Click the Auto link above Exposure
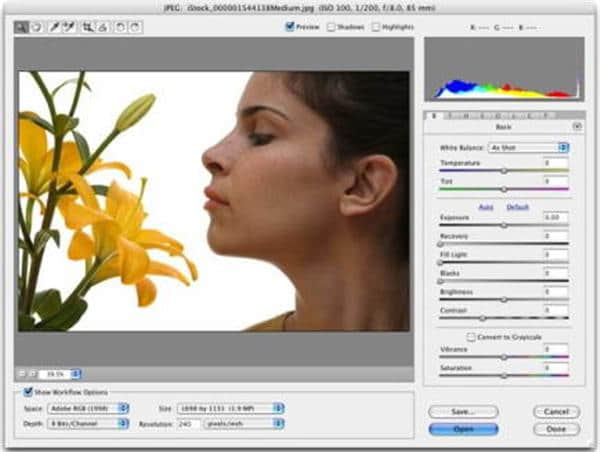 pos(487,207)
